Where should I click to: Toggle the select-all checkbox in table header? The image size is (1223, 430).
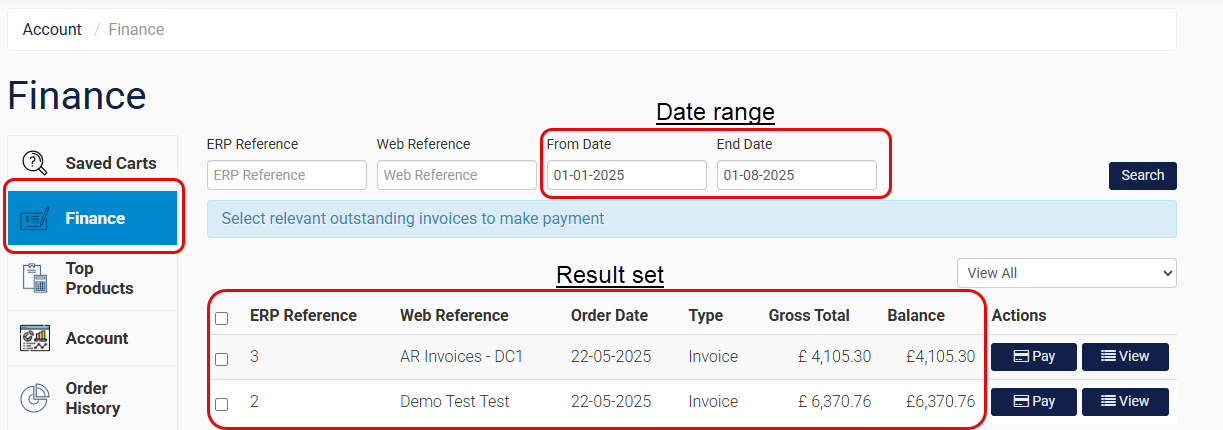(222, 318)
